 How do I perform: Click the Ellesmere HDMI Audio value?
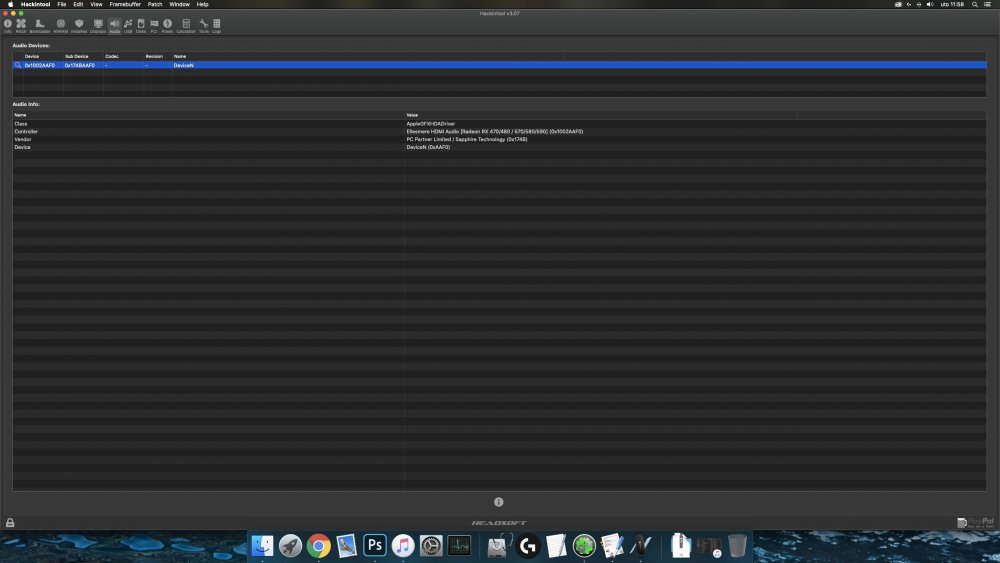[495, 131]
